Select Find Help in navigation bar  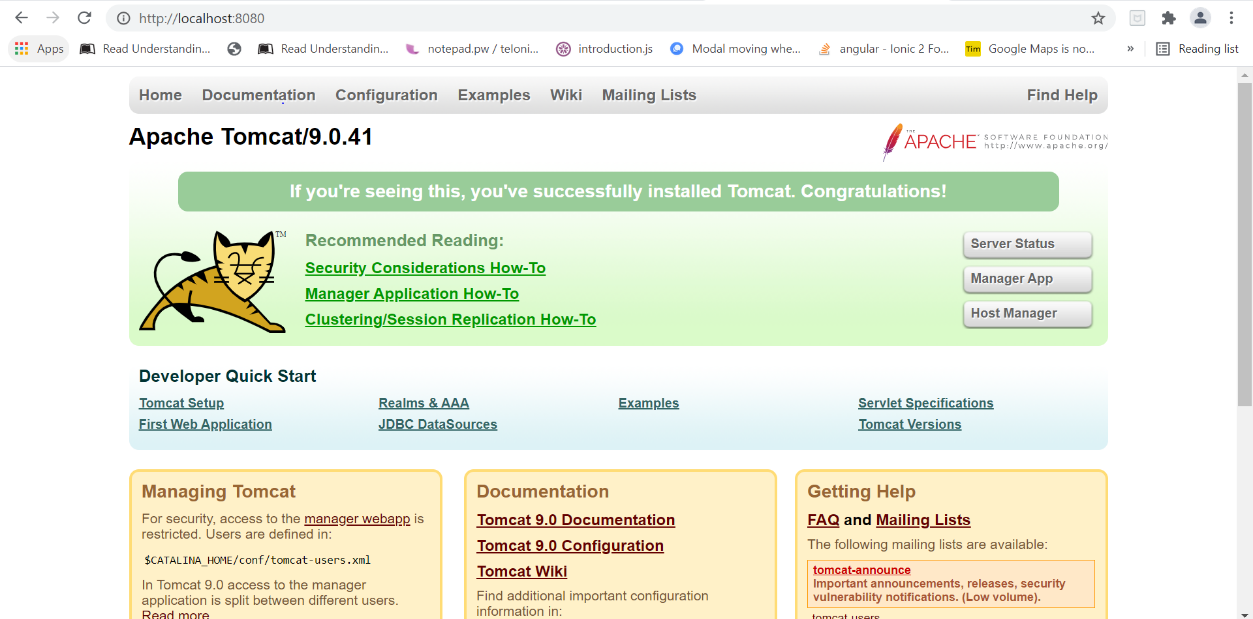click(x=1061, y=95)
